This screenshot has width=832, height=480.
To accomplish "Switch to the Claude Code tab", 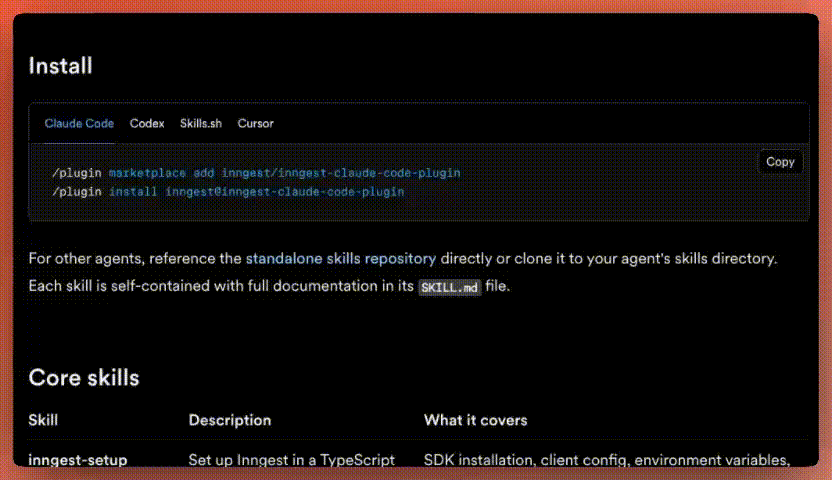I will pyautogui.click(x=79, y=124).
